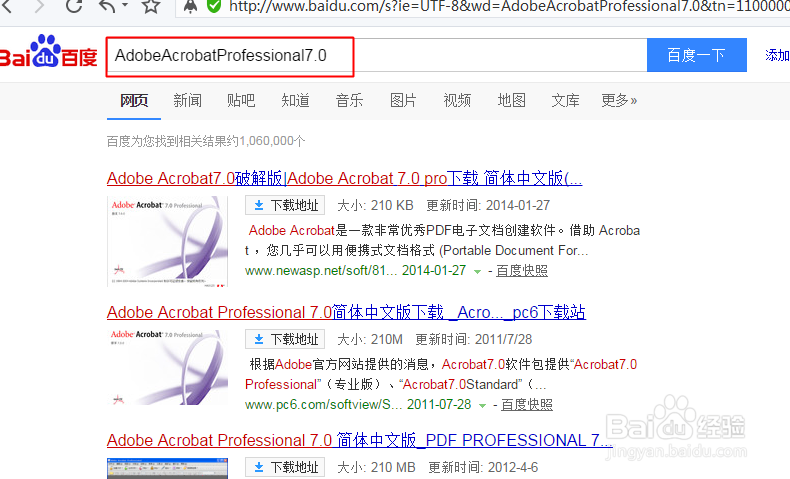Click the browser back arrow
The image size is (790, 479).
pyautogui.click(x=6, y=6)
